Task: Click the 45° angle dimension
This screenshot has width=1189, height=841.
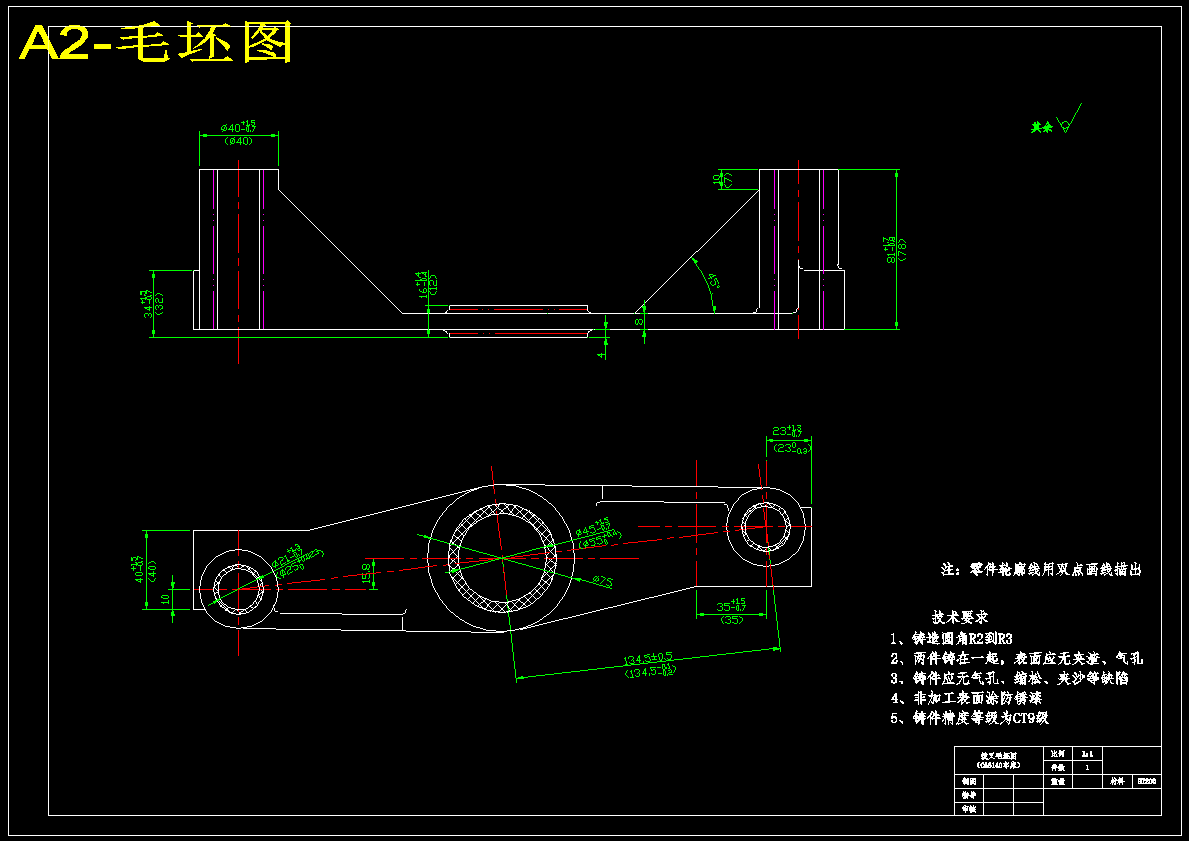Action: point(712,281)
